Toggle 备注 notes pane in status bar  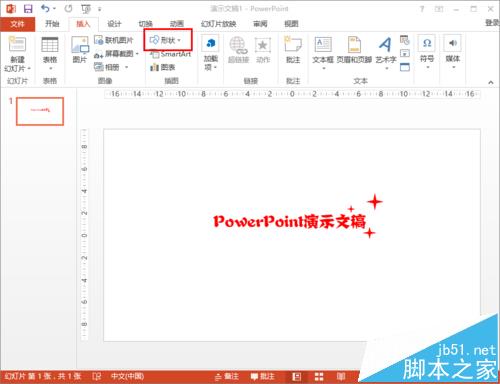tap(227, 377)
